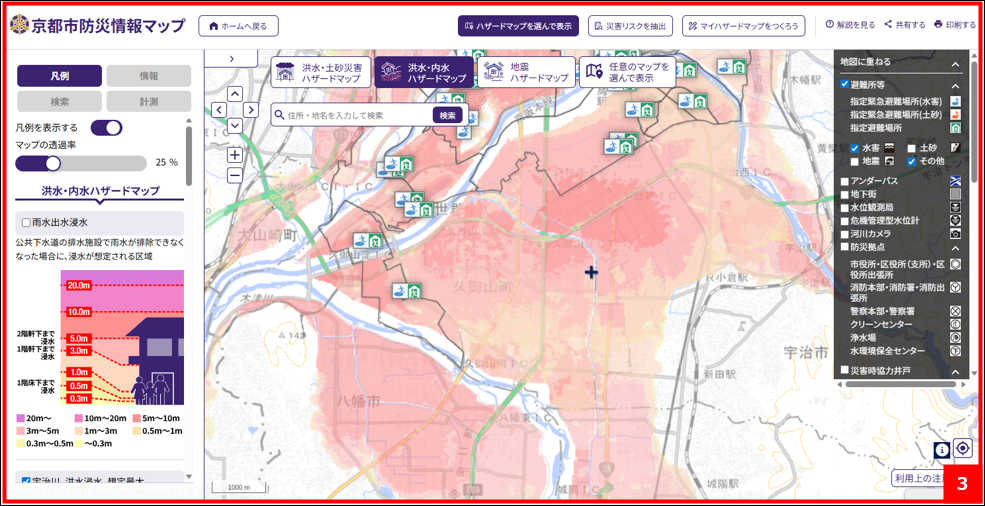Check 河川カメラ layer checkbox
985x506 pixels.
(x=845, y=234)
